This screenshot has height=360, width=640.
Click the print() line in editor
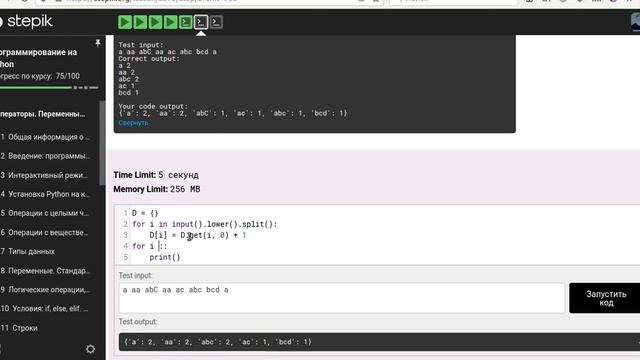click(x=164, y=257)
